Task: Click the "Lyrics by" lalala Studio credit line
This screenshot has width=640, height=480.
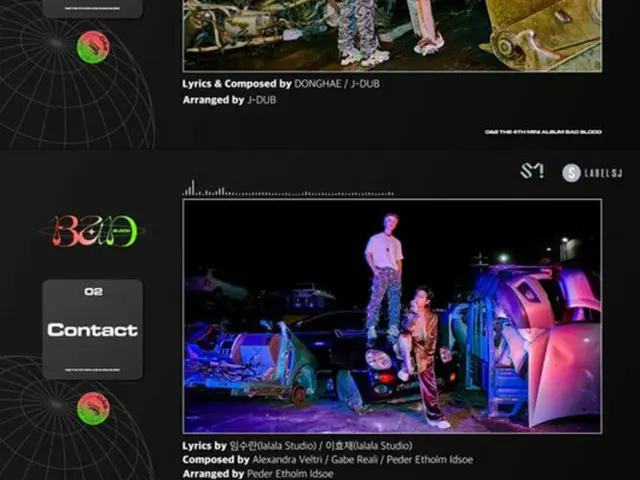Action: click(x=297, y=445)
